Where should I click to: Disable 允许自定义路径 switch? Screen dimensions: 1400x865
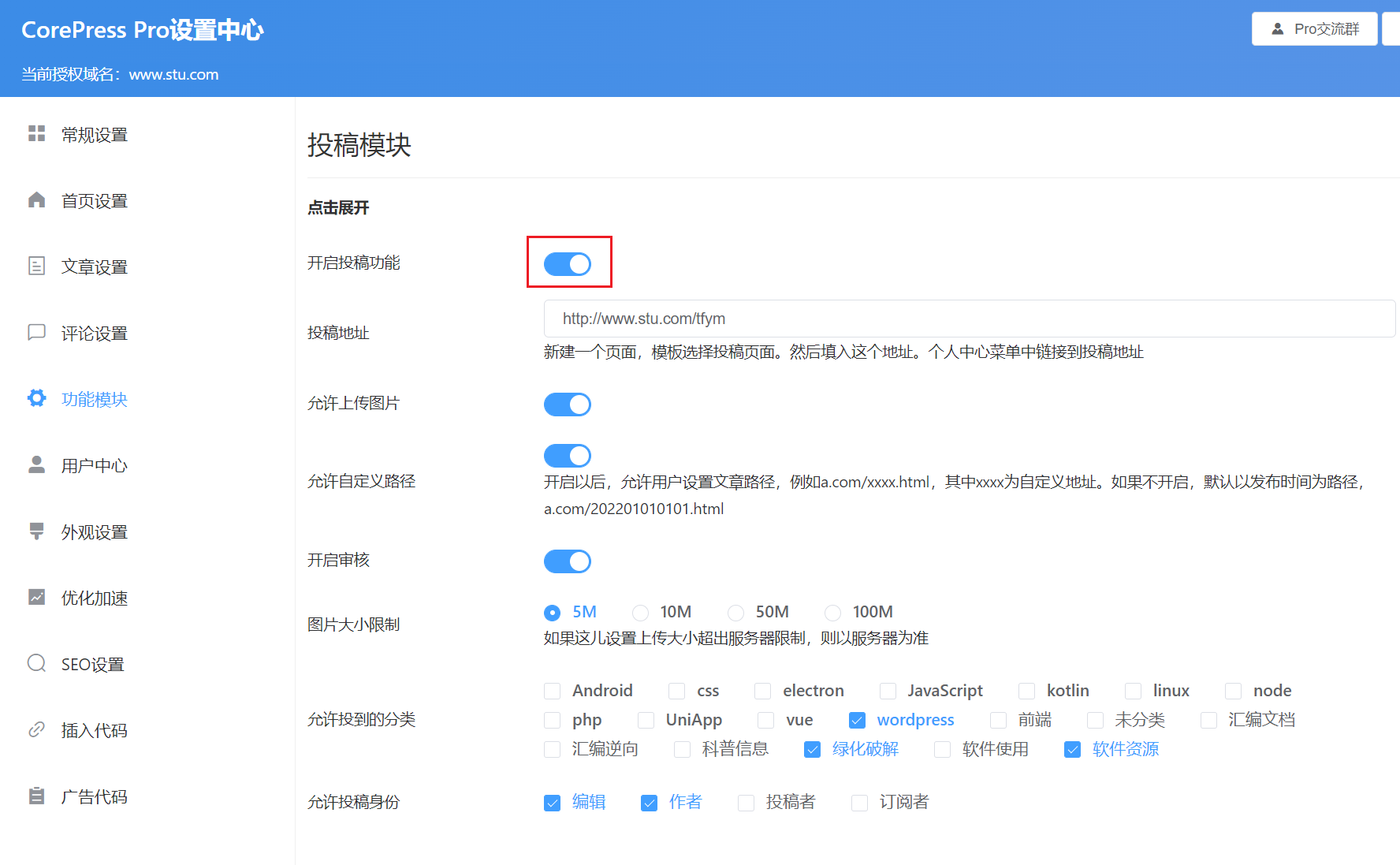click(x=568, y=456)
